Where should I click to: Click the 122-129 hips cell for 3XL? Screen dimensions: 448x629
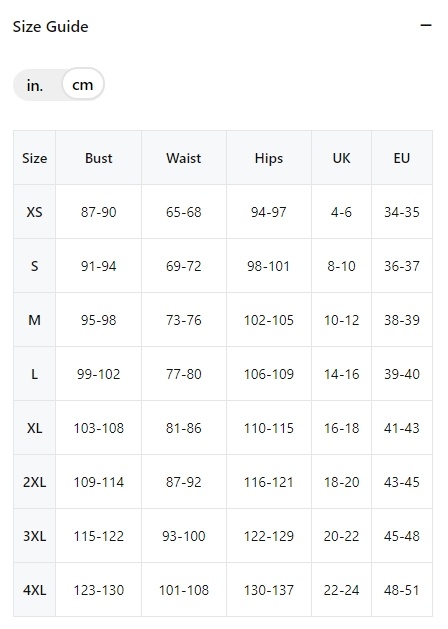point(269,536)
